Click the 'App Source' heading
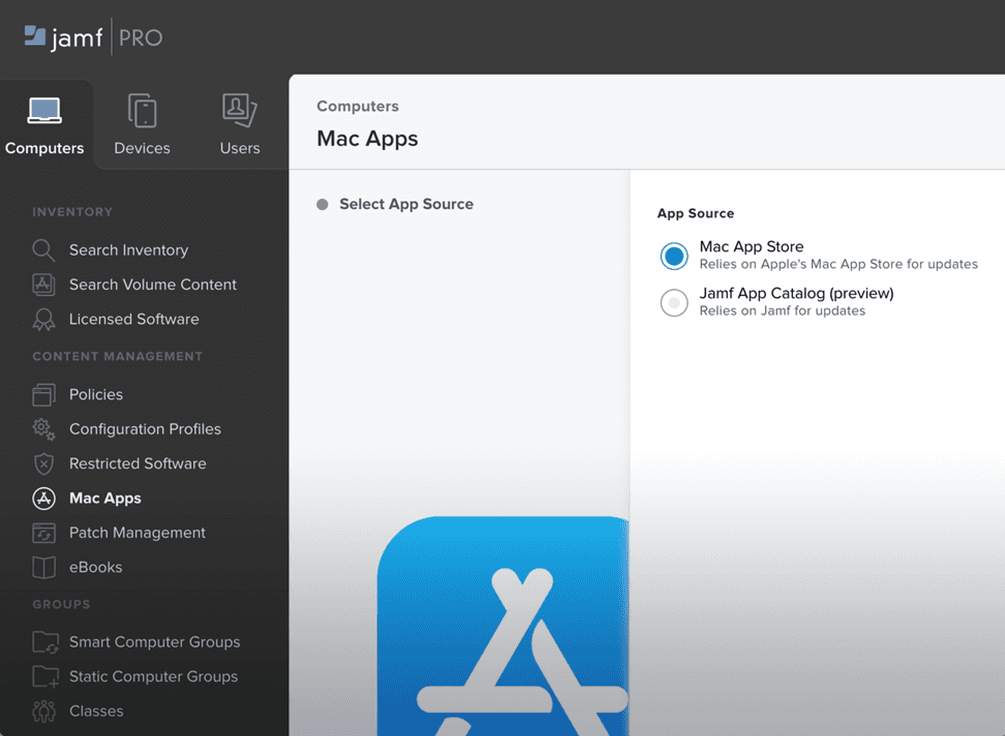The width and height of the screenshot is (1005, 736). coord(695,213)
